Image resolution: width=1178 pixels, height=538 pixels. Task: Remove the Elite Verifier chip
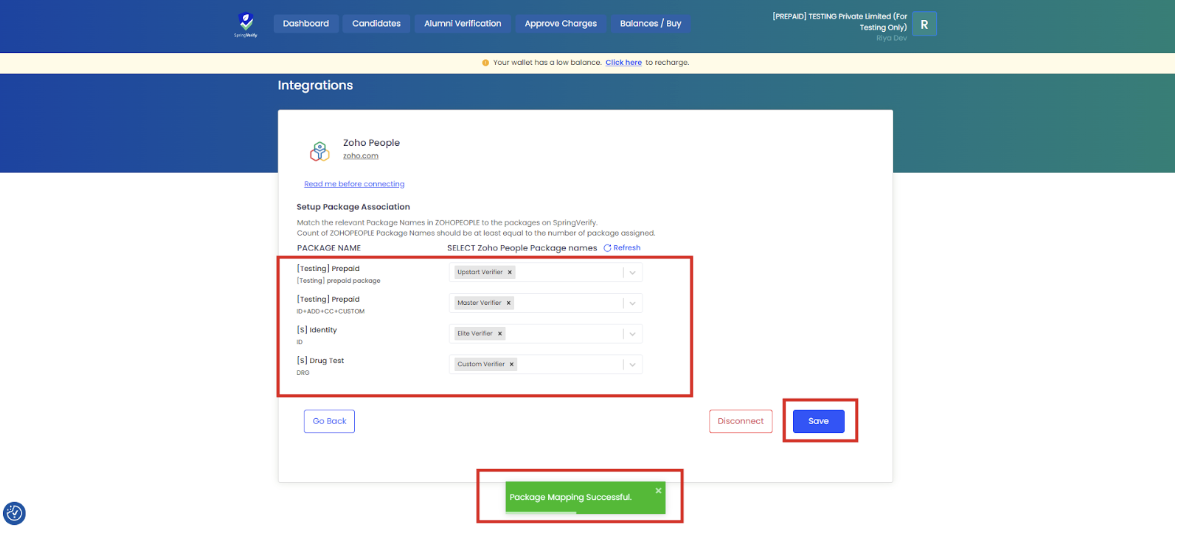500,334
